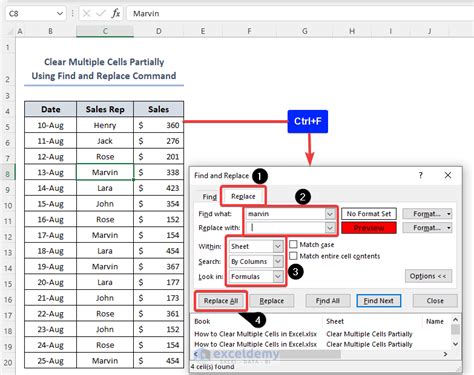The width and height of the screenshot is (474, 375).
Task: Click the Replace All button
Action: coord(221,301)
